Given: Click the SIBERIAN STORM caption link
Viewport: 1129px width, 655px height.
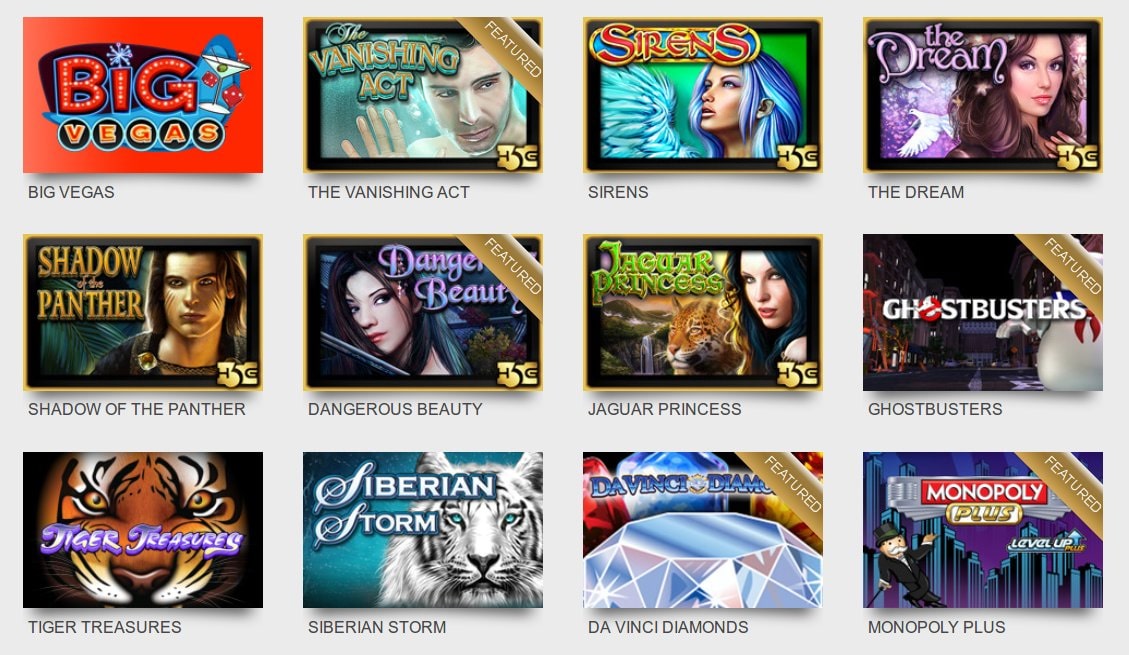Looking at the screenshot, I should coord(377,627).
